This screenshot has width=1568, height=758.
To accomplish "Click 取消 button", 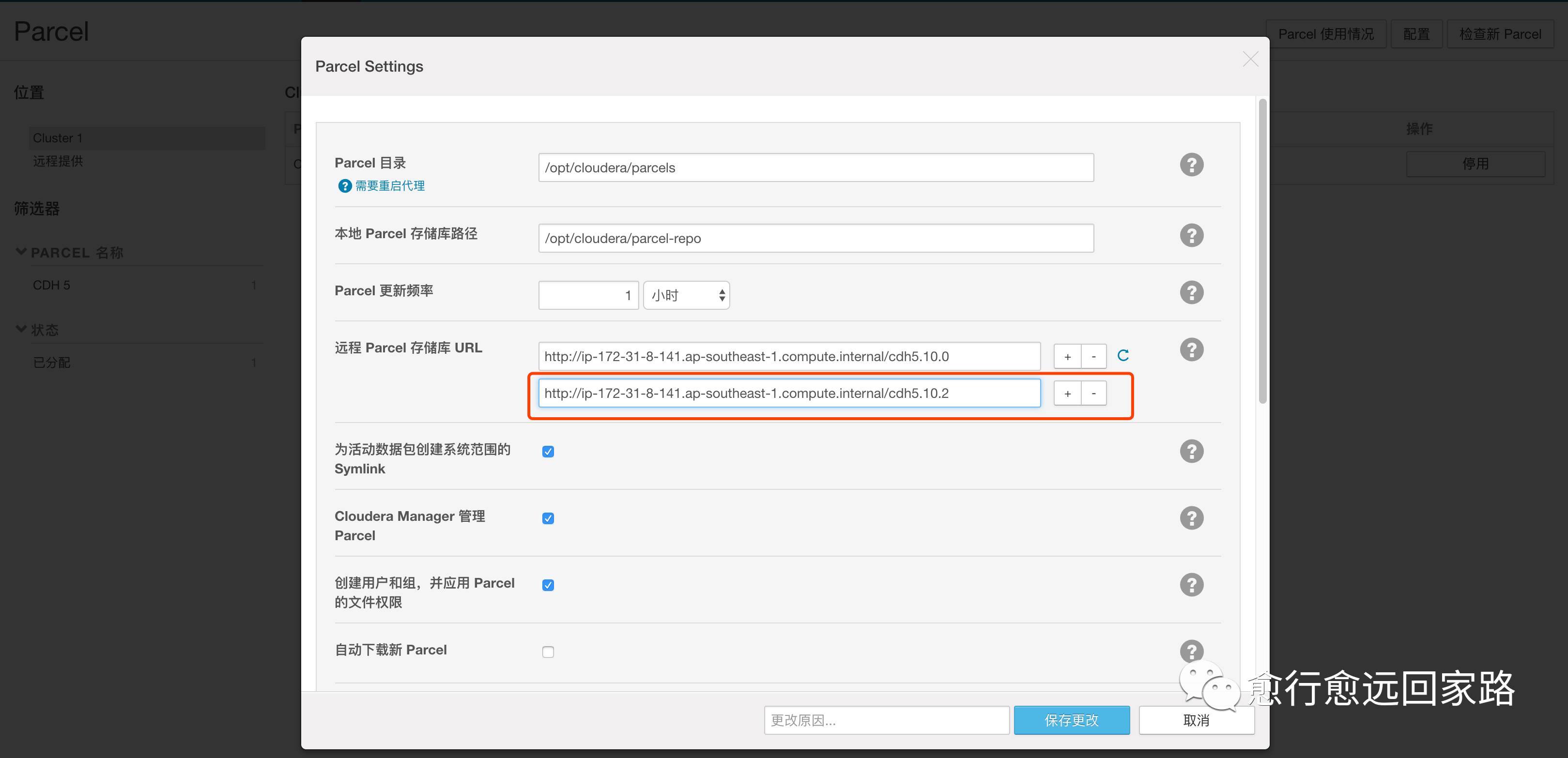I will click(1196, 720).
